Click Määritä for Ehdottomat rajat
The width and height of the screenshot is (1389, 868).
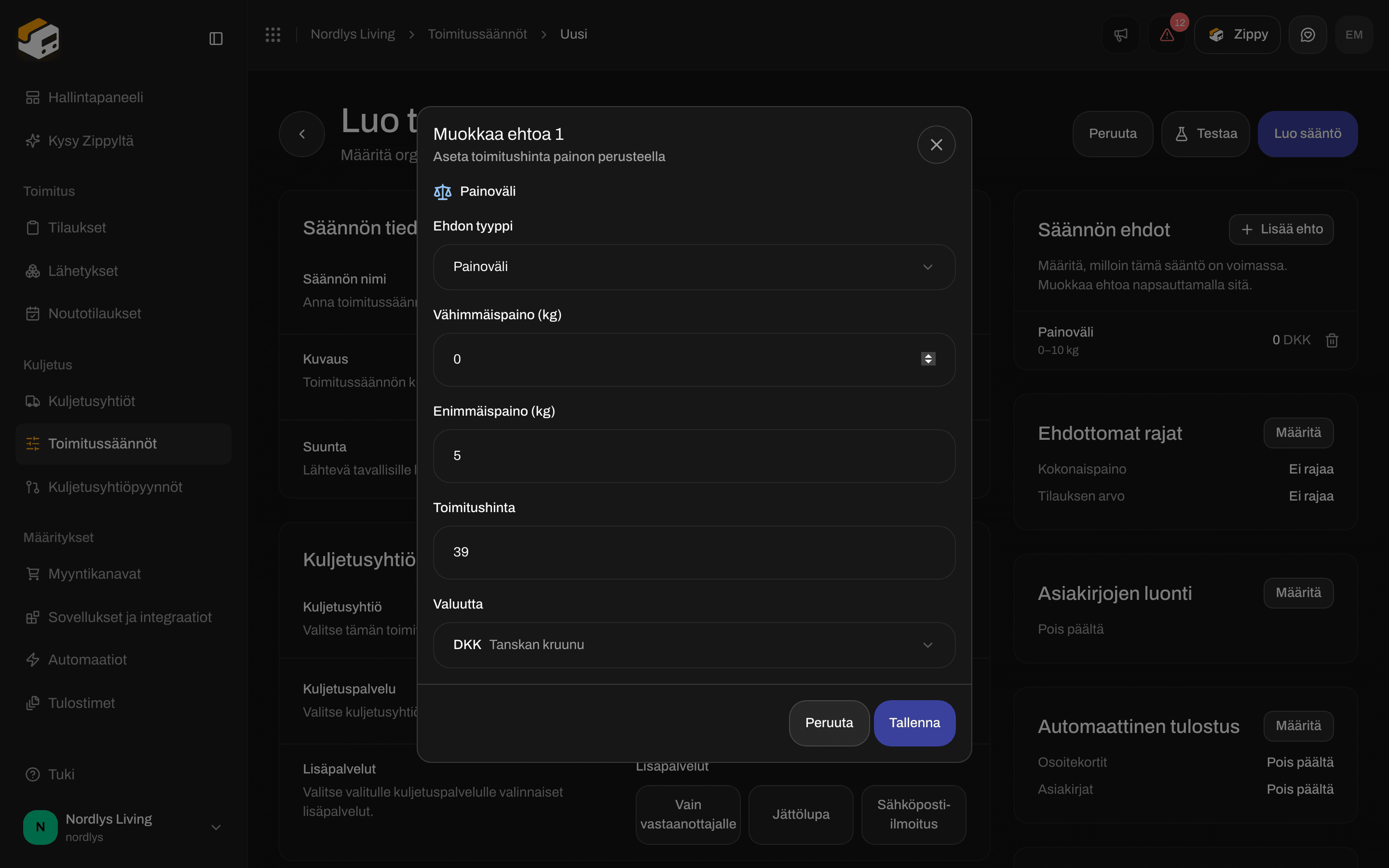[1298, 433]
